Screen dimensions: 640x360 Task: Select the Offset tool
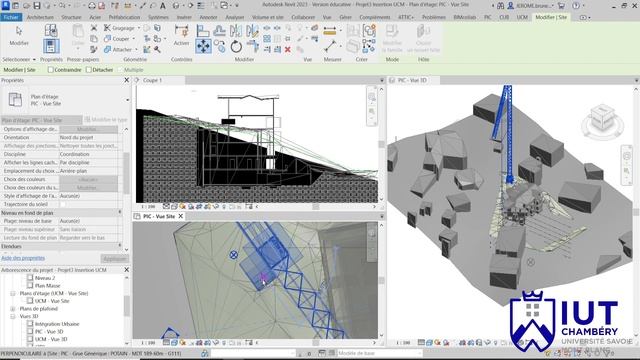click(220, 31)
